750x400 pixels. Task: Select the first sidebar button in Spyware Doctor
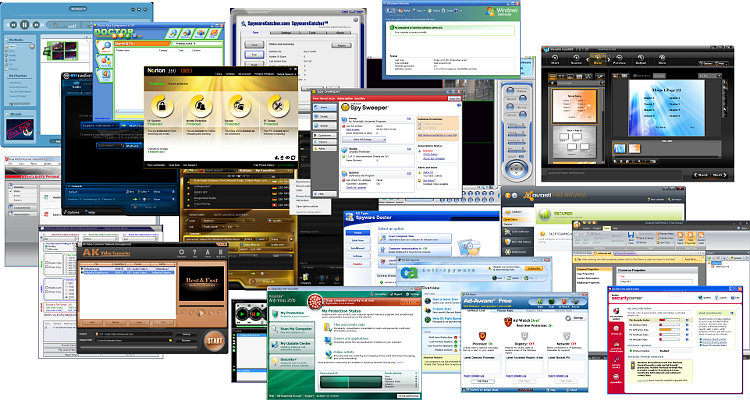tap(357, 233)
